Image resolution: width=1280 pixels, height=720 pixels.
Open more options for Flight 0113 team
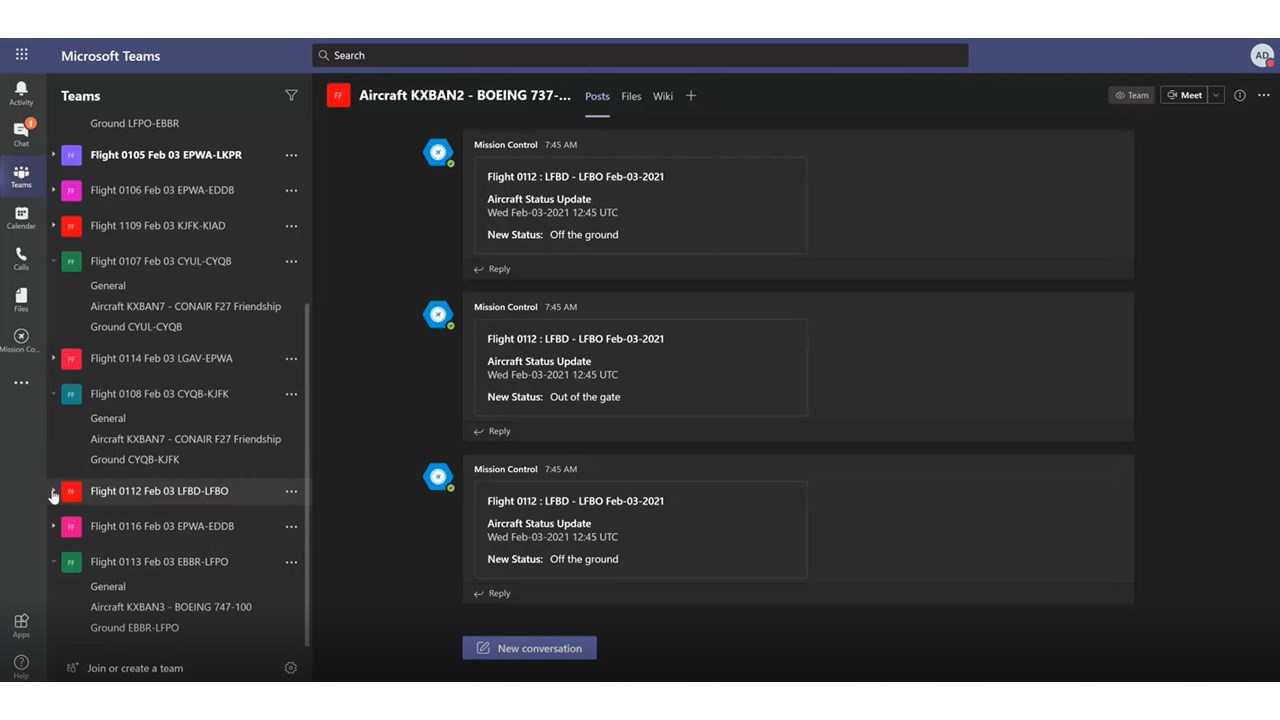tap(291, 562)
